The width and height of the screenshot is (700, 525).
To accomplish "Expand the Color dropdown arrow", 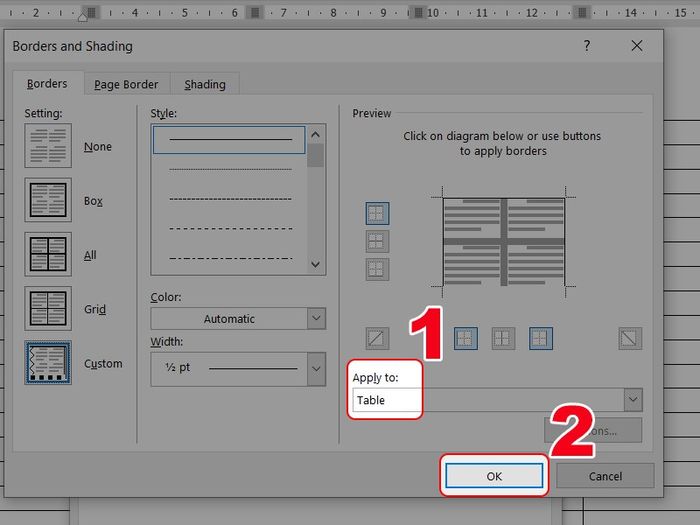I will [x=317, y=318].
